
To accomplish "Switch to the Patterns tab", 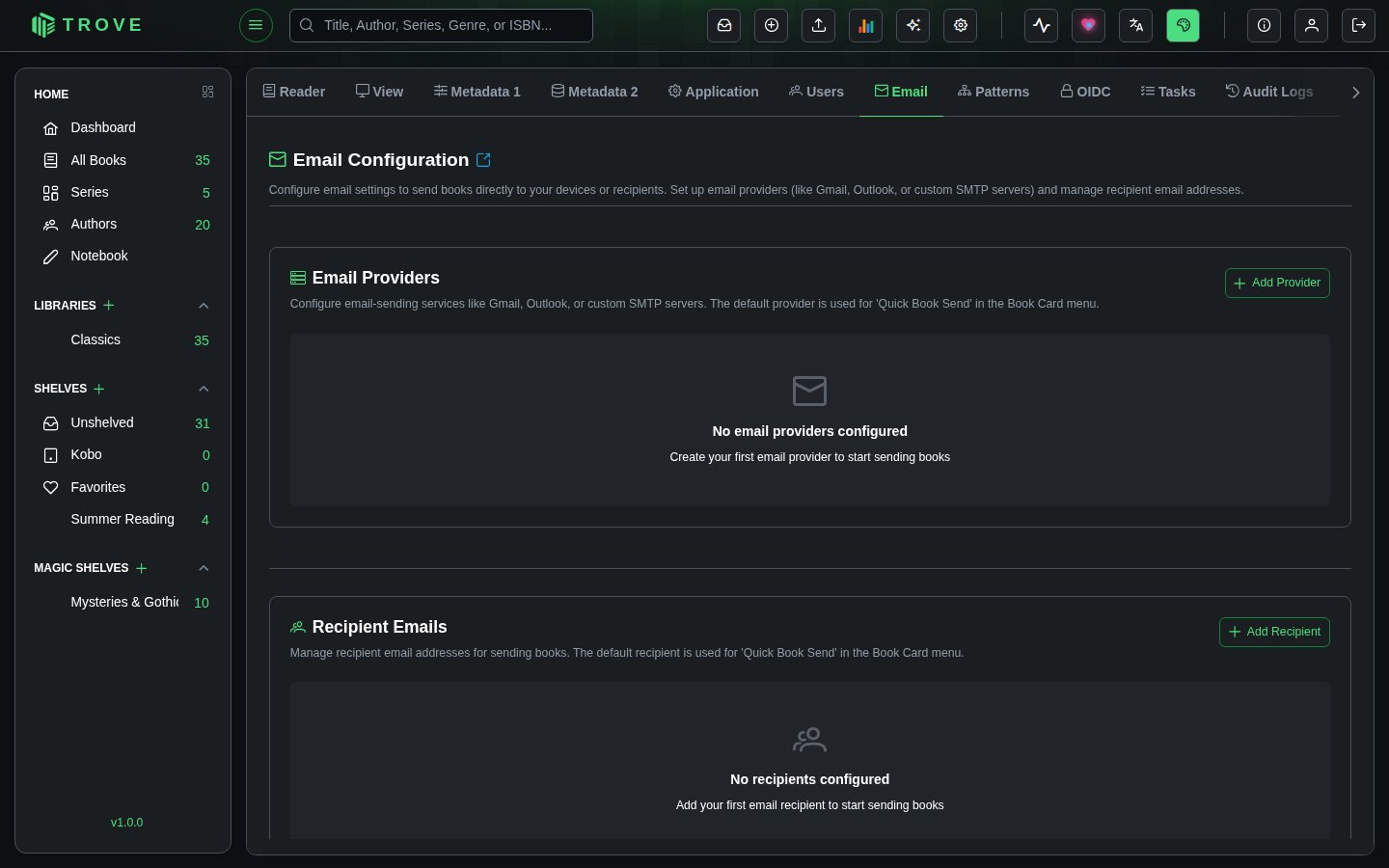I will 994,92.
